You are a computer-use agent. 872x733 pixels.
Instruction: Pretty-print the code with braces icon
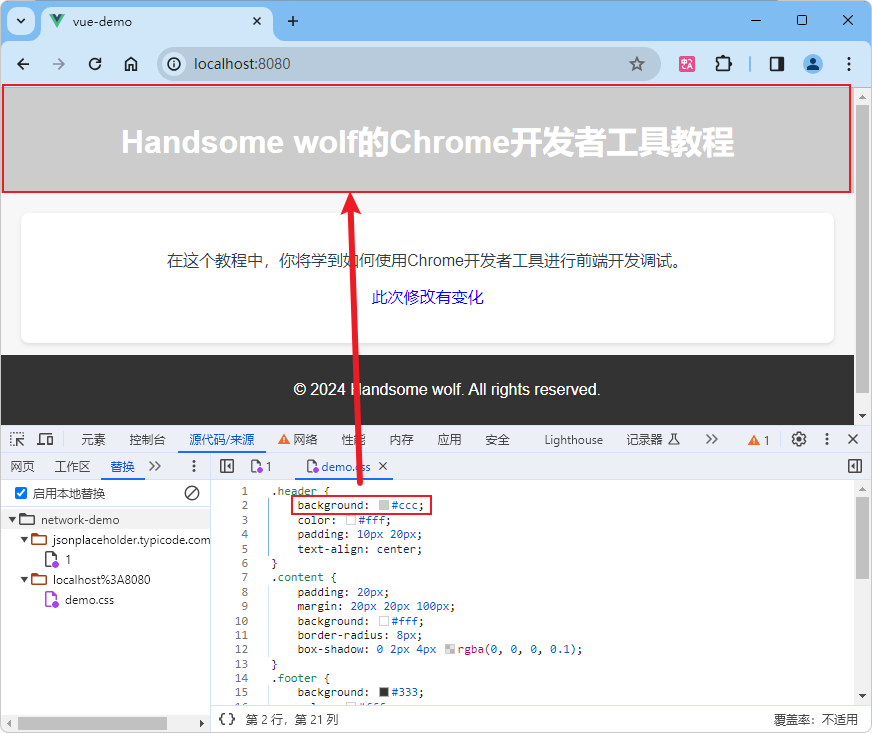click(x=227, y=719)
